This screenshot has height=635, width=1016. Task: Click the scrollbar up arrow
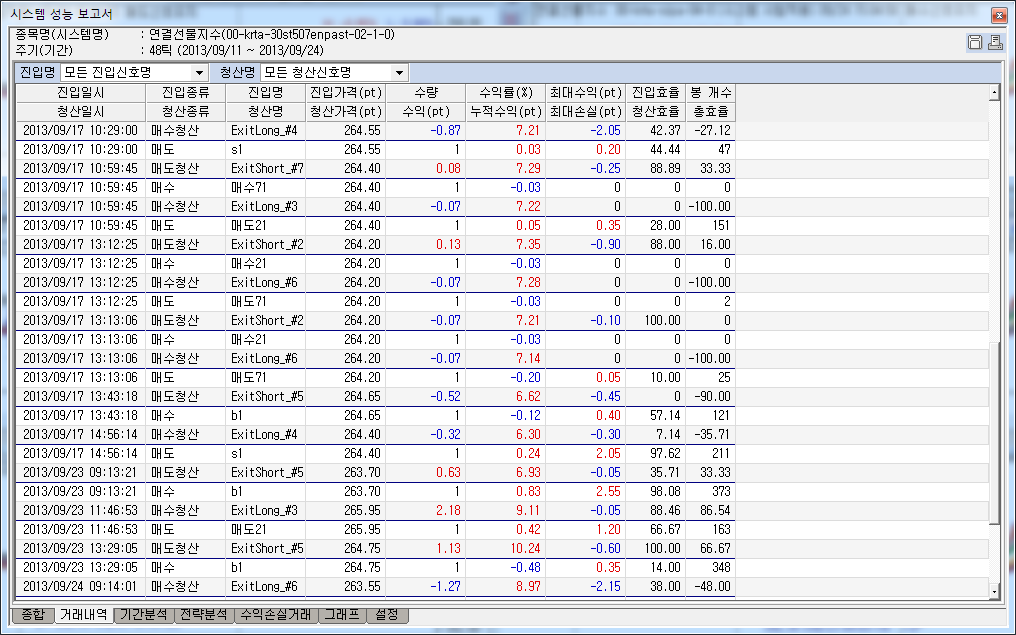(994, 93)
